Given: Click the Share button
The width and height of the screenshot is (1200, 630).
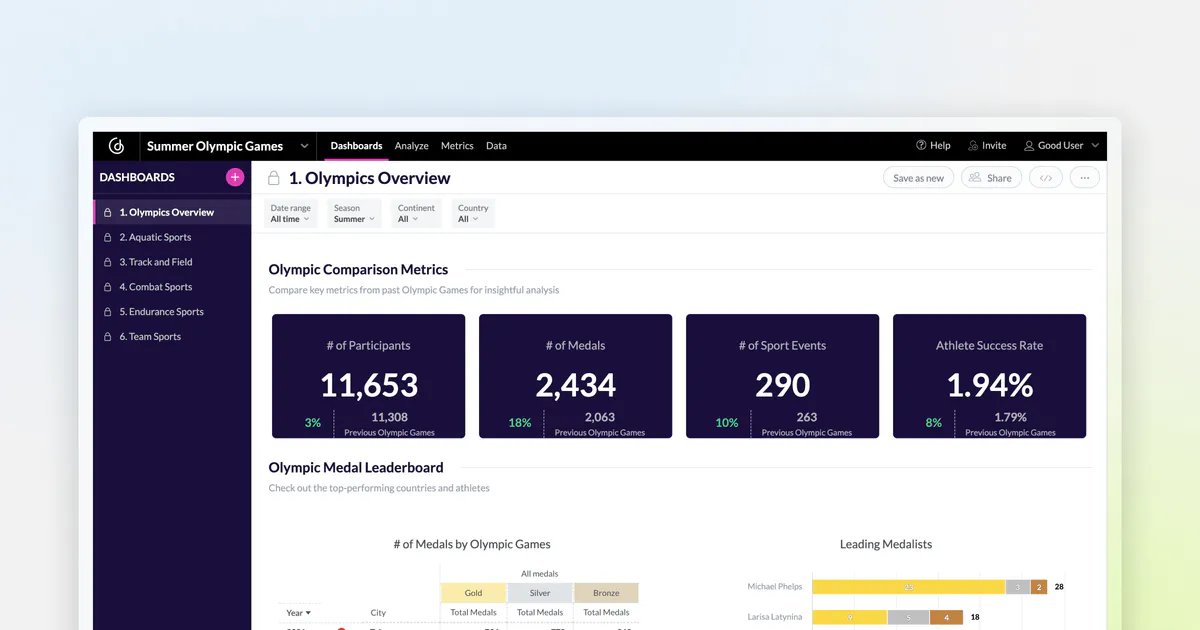Looking at the screenshot, I should tap(991, 178).
